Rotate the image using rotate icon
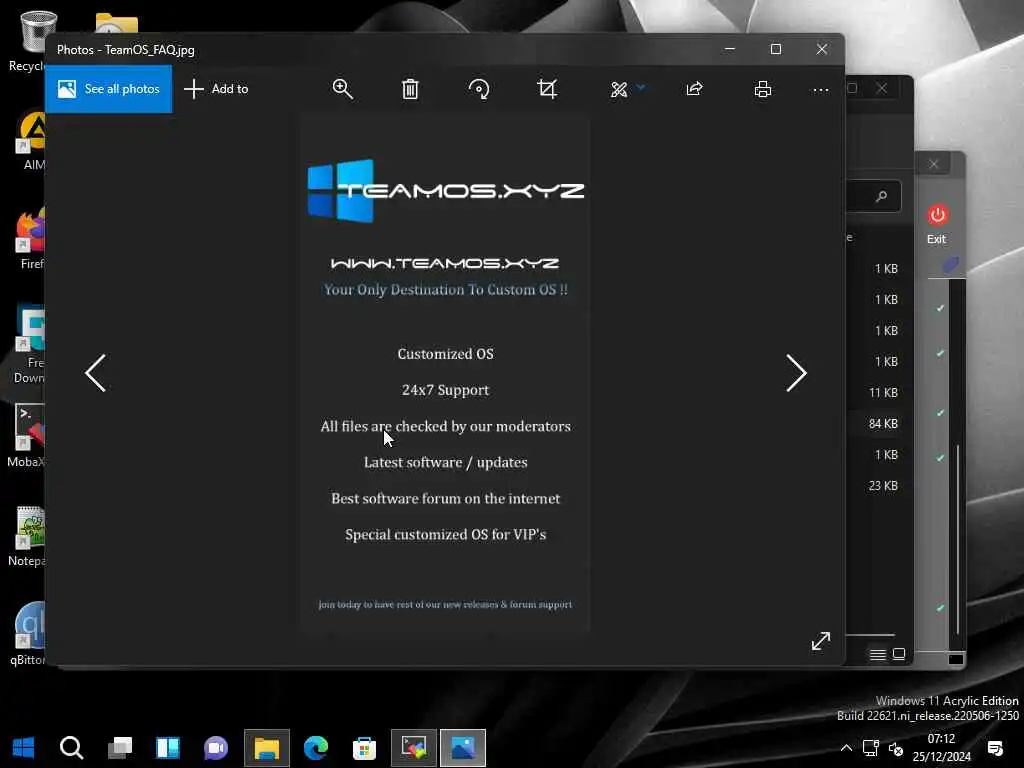Viewport: 1024px width, 768px height. [x=479, y=89]
